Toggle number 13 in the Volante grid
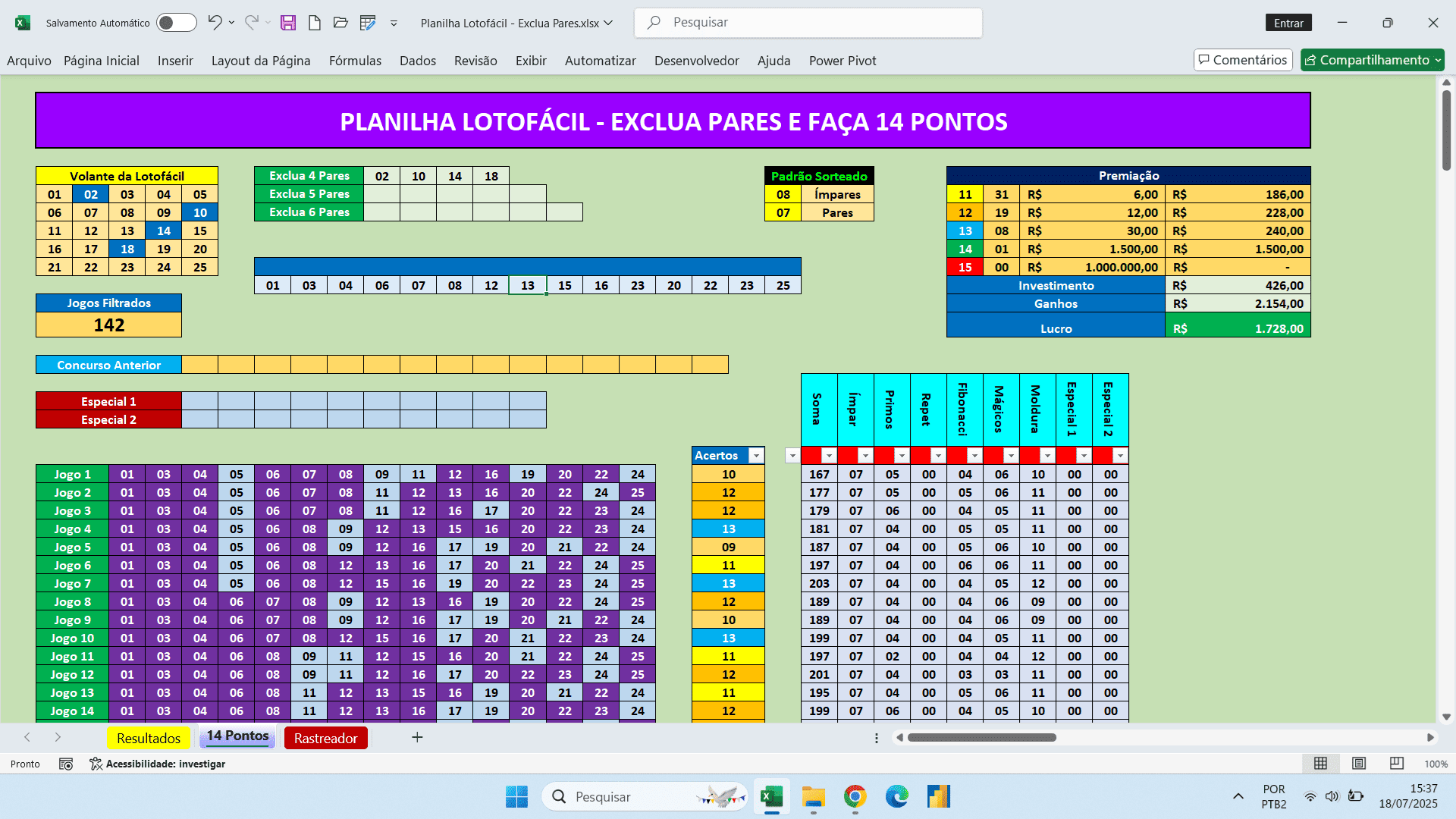This screenshot has width=1456, height=819. 127,231
